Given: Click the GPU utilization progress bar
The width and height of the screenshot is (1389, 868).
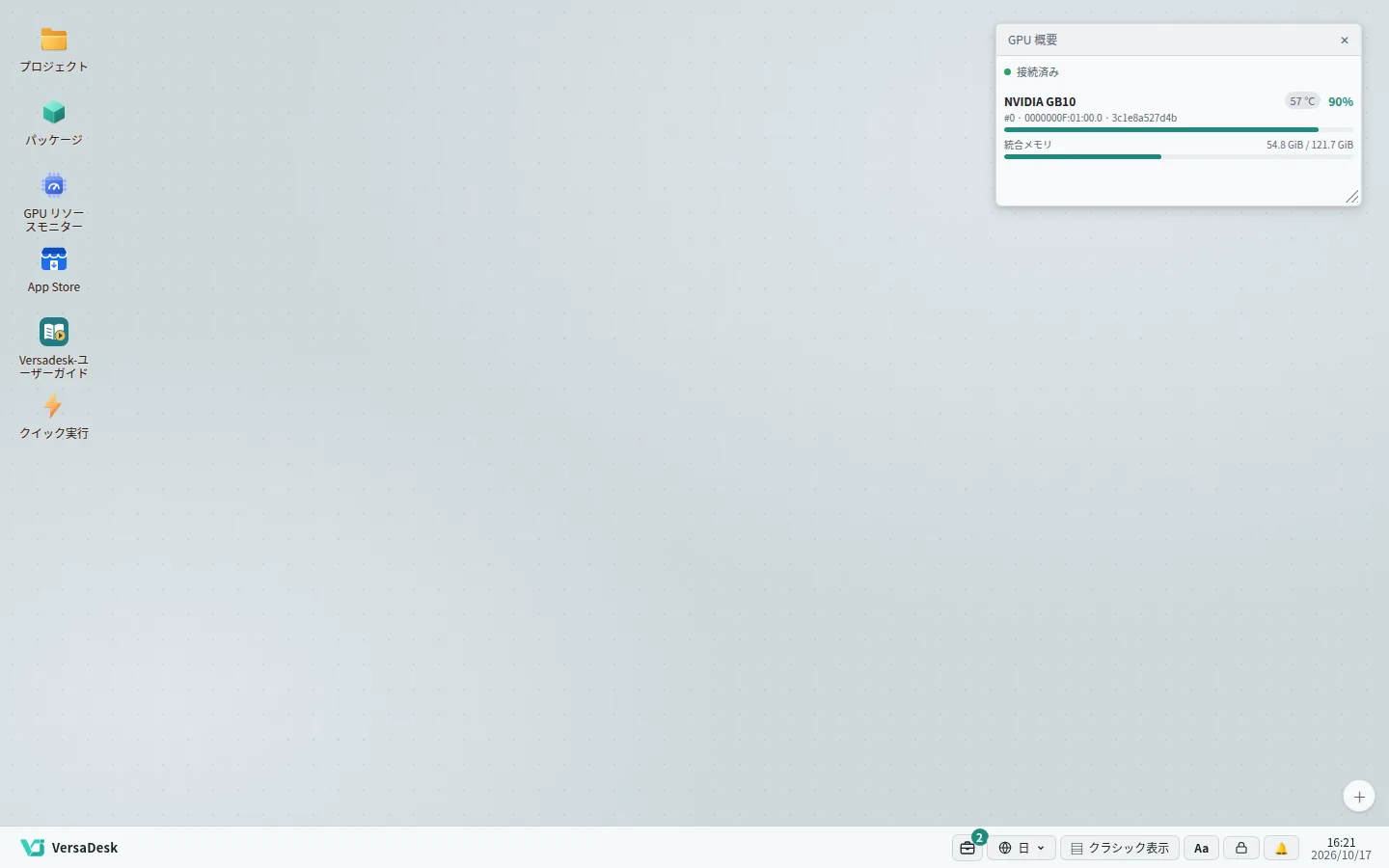Looking at the screenshot, I should 1179,129.
